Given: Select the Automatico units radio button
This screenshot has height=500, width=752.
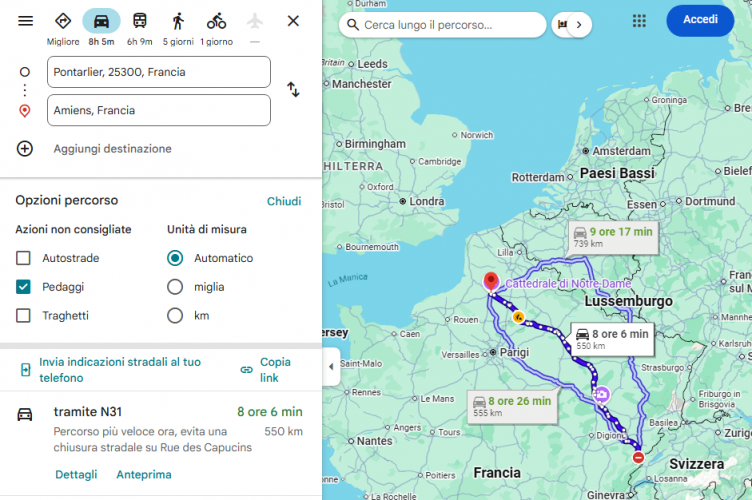Looking at the screenshot, I should (x=175, y=258).
